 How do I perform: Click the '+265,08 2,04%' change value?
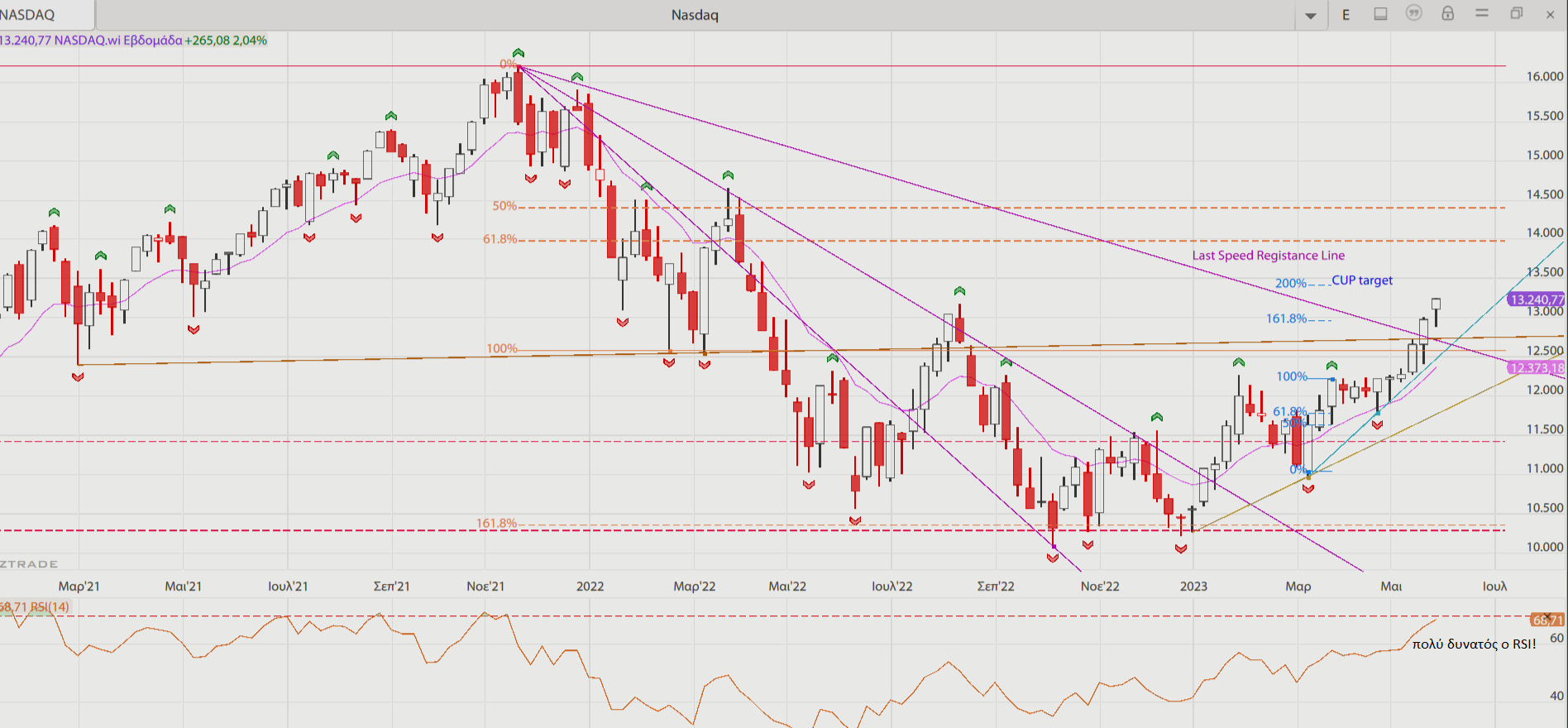[226, 40]
